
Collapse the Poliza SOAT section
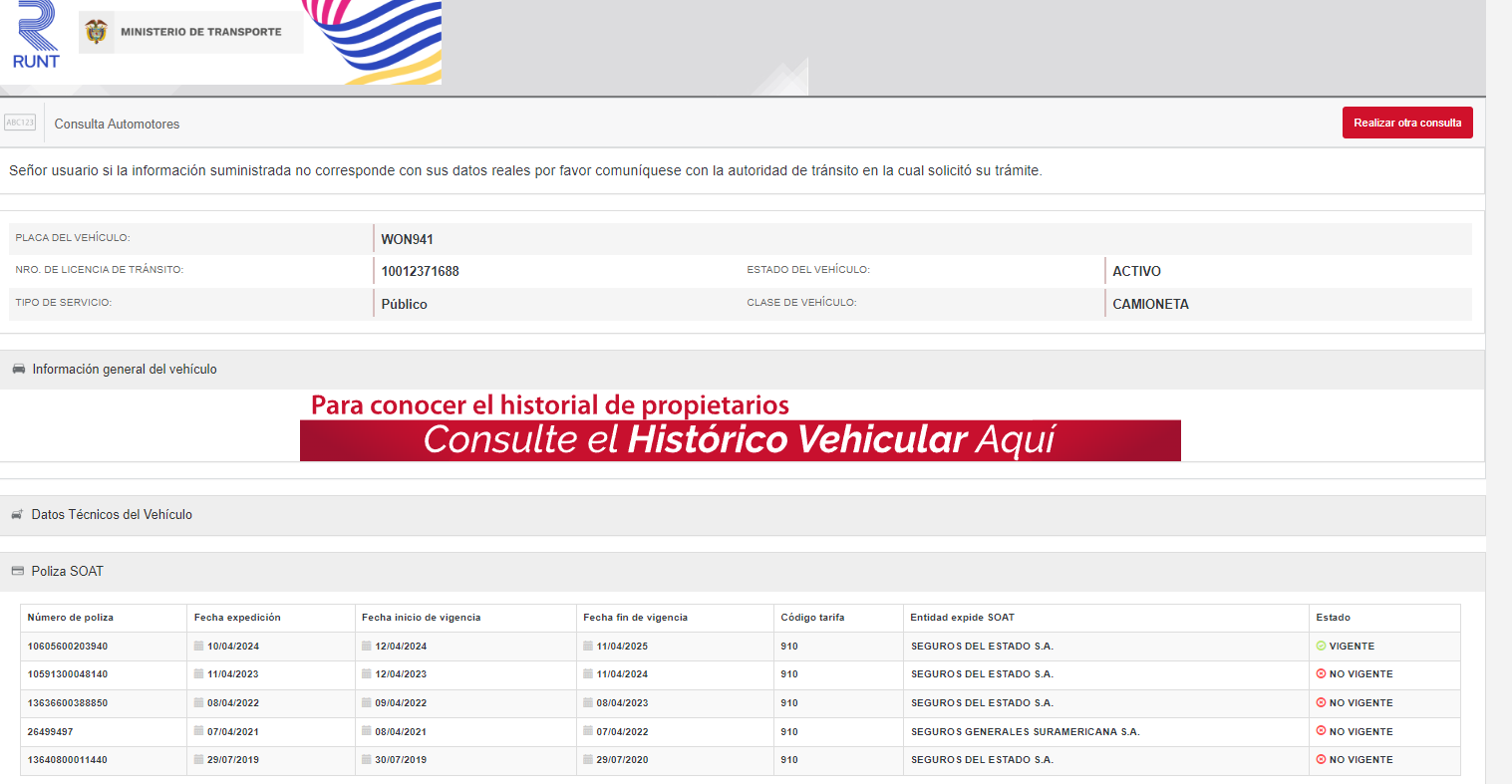[x=67, y=572]
